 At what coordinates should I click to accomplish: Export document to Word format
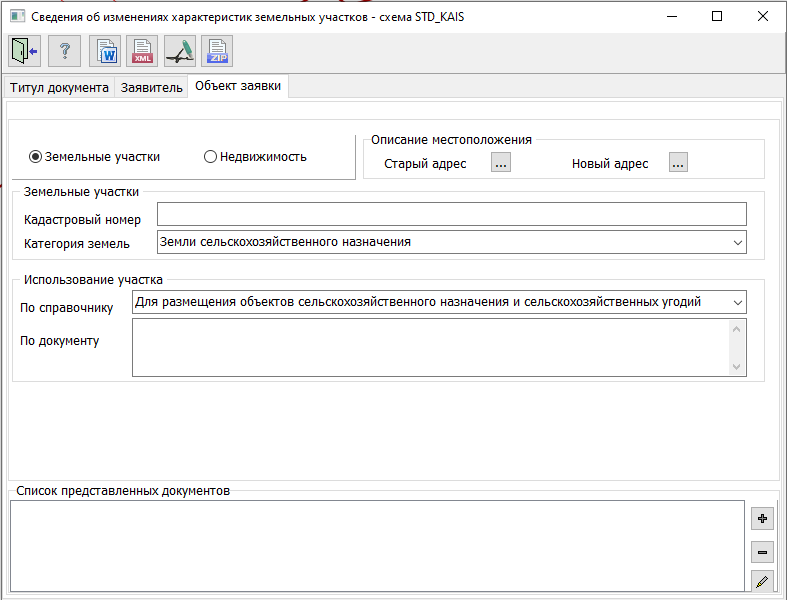tap(105, 50)
